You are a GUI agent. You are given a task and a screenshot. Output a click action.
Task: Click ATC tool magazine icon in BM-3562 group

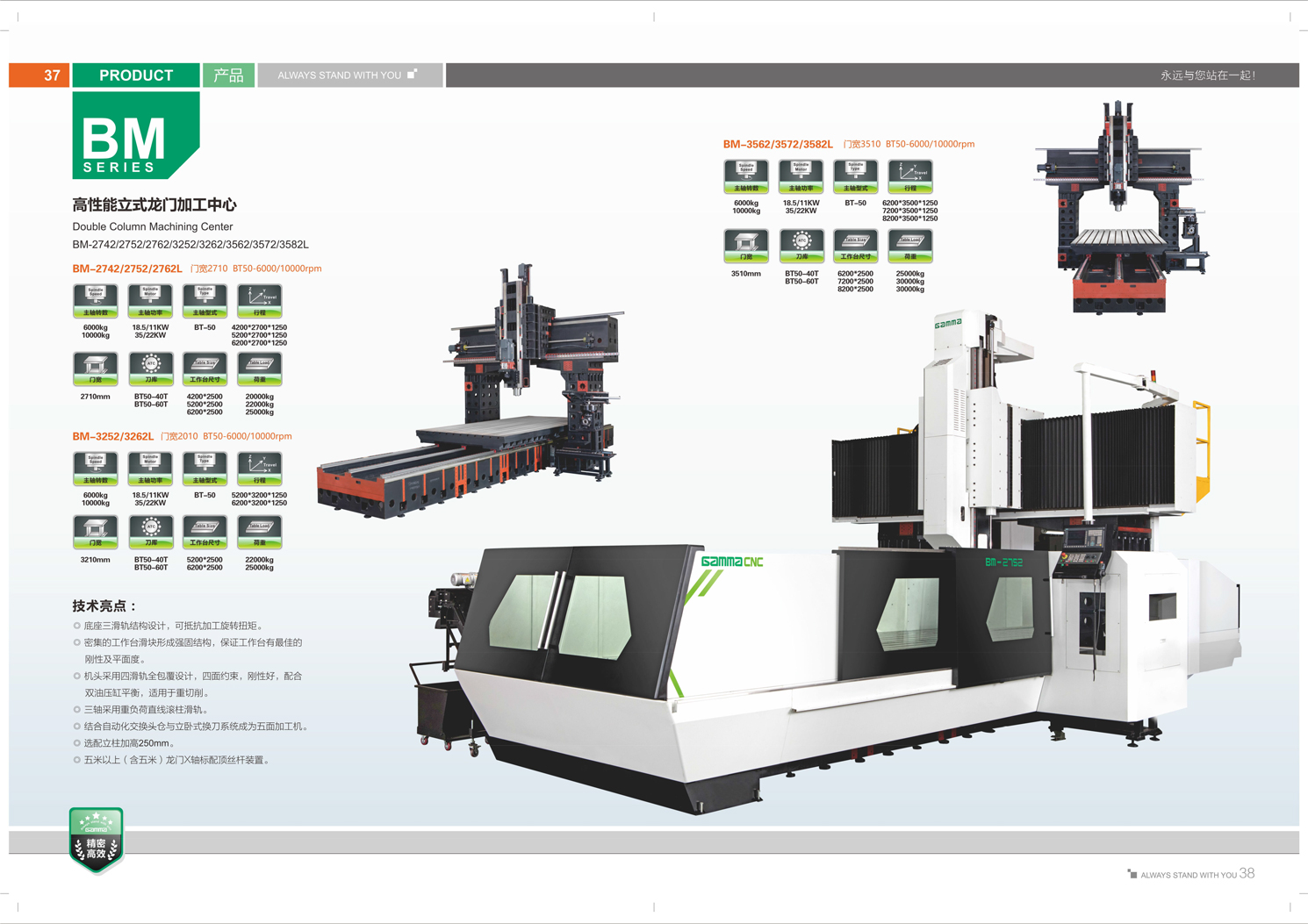point(801,246)
